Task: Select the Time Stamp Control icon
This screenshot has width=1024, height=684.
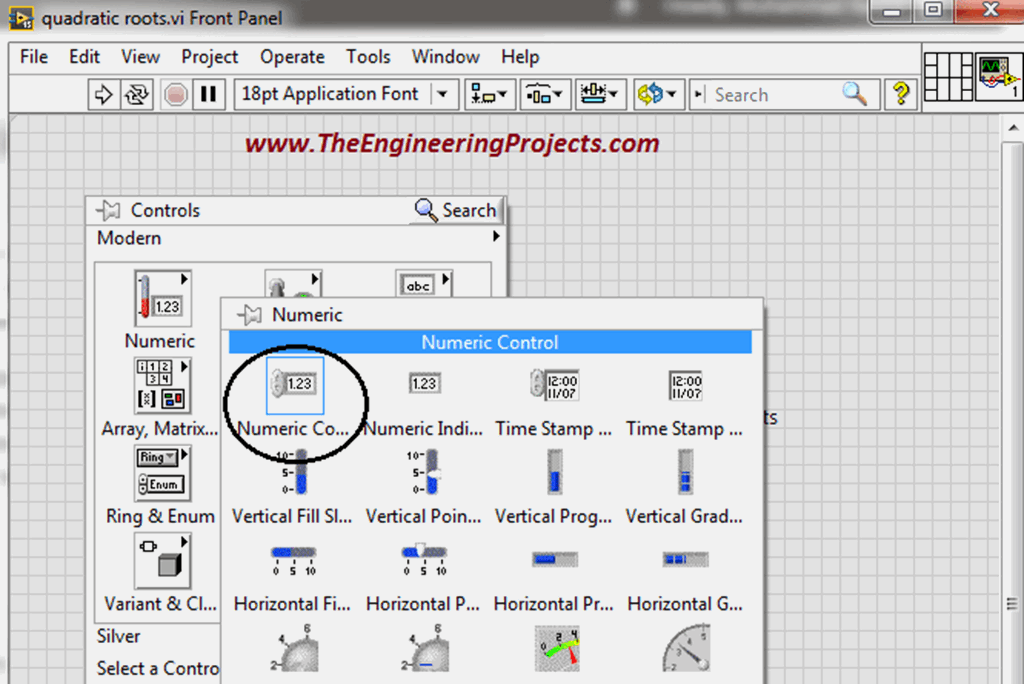Action: coord(554,384)
